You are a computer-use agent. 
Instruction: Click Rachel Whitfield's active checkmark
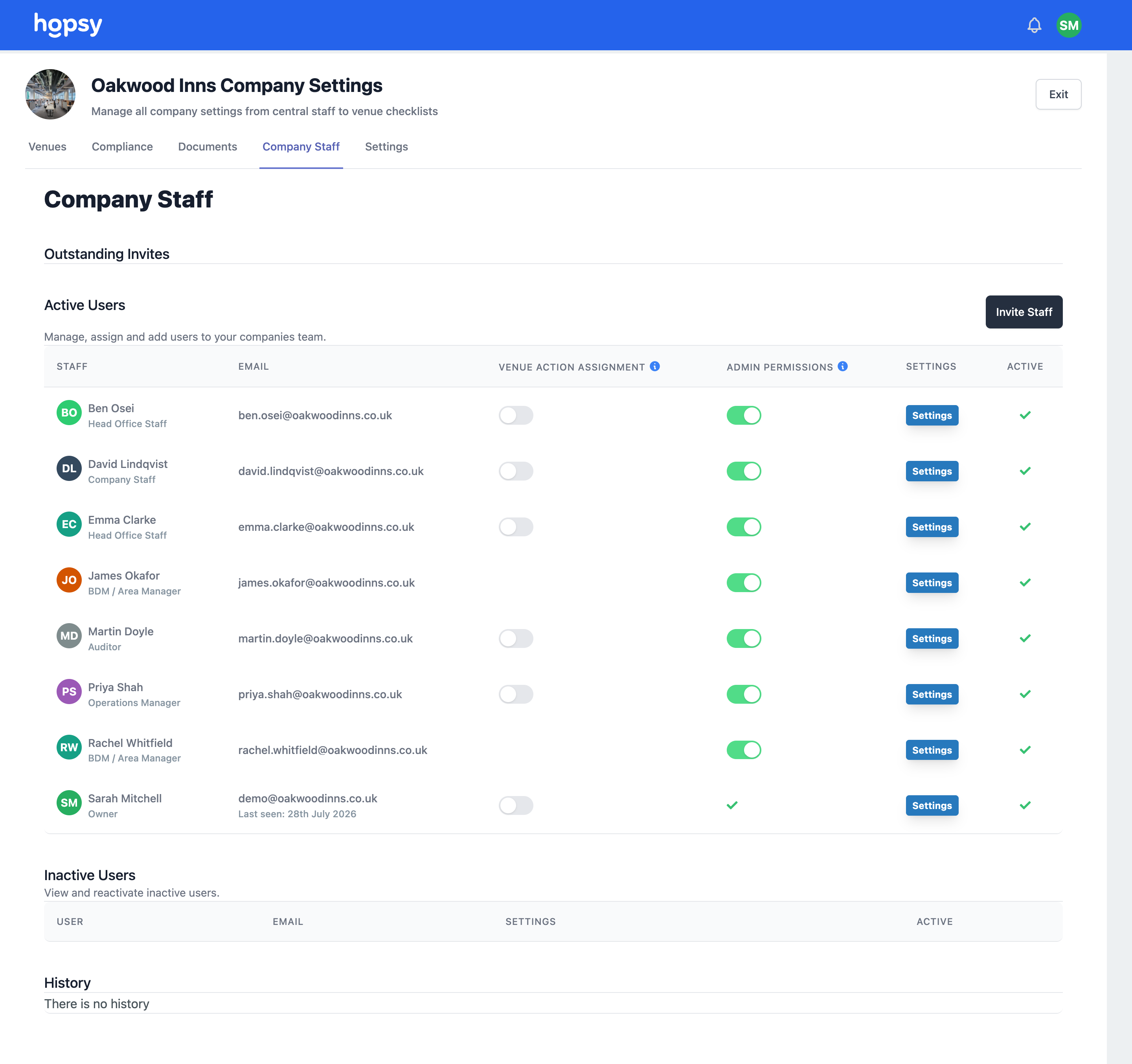click(1025, 750)
